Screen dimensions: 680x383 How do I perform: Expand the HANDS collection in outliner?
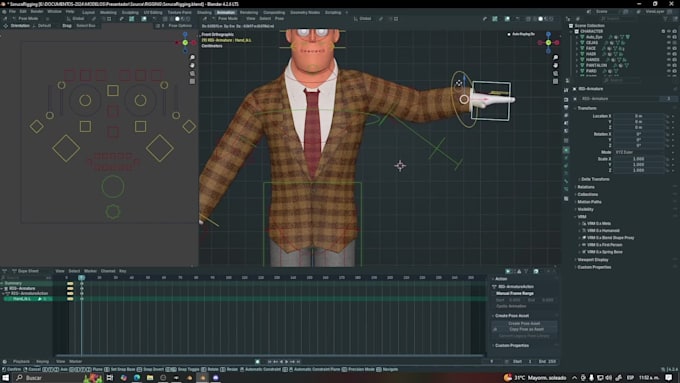577,60
